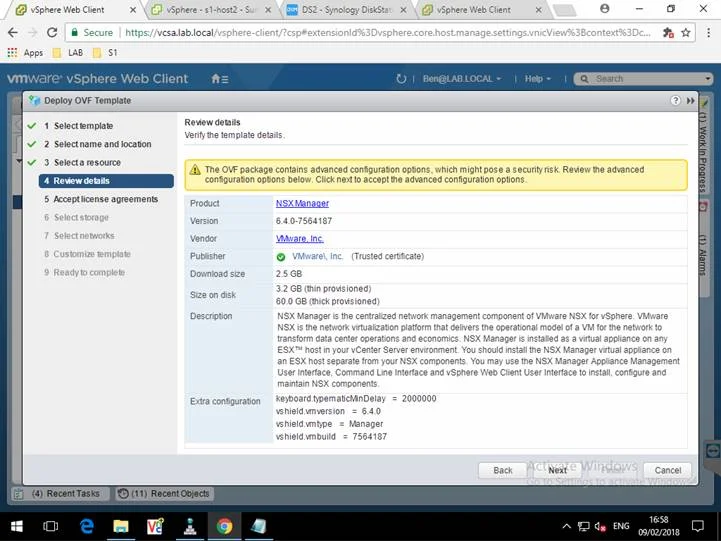Launch Edge from the taskbar
The width and height of the screenshot is (721, 541).
click(86, 526)
